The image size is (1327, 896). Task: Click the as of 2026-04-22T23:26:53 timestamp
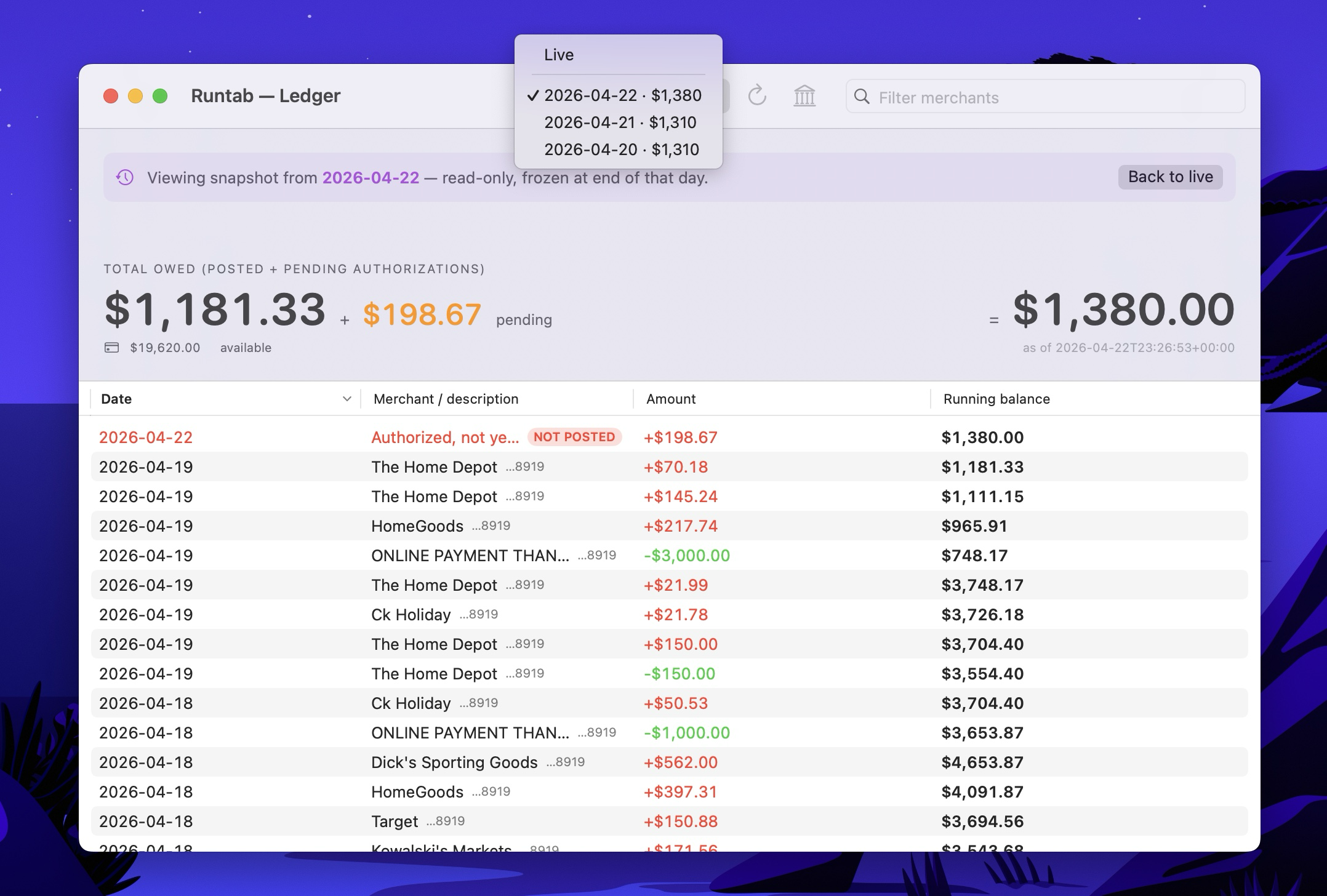pos(1129,348)
